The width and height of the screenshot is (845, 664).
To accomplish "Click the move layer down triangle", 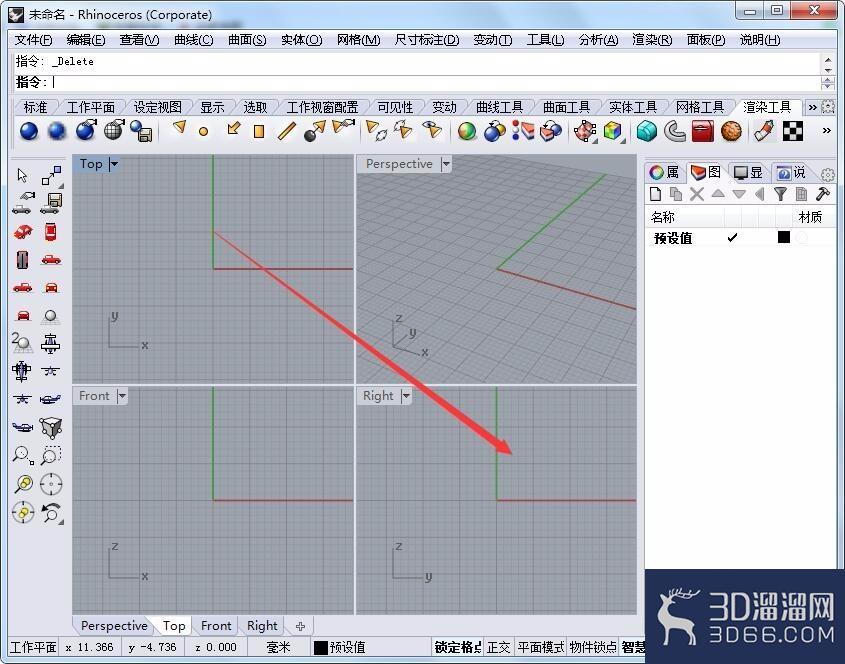I will pos(739,194).
